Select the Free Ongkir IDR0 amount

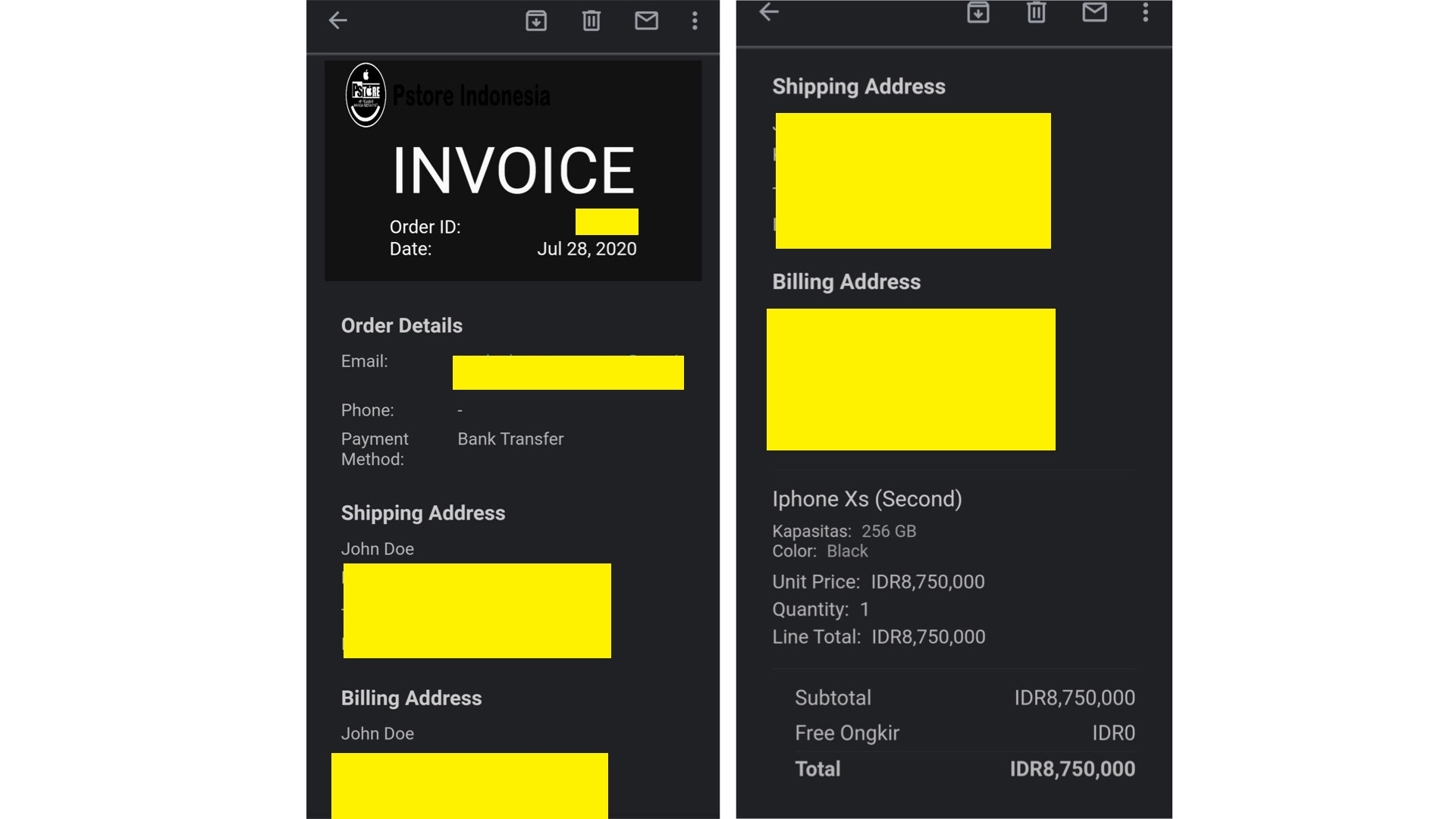coord(1113,733)
